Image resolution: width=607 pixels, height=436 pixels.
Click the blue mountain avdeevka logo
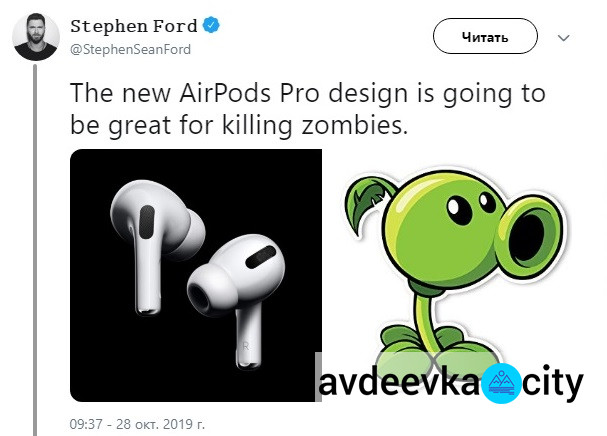(502, 383)
